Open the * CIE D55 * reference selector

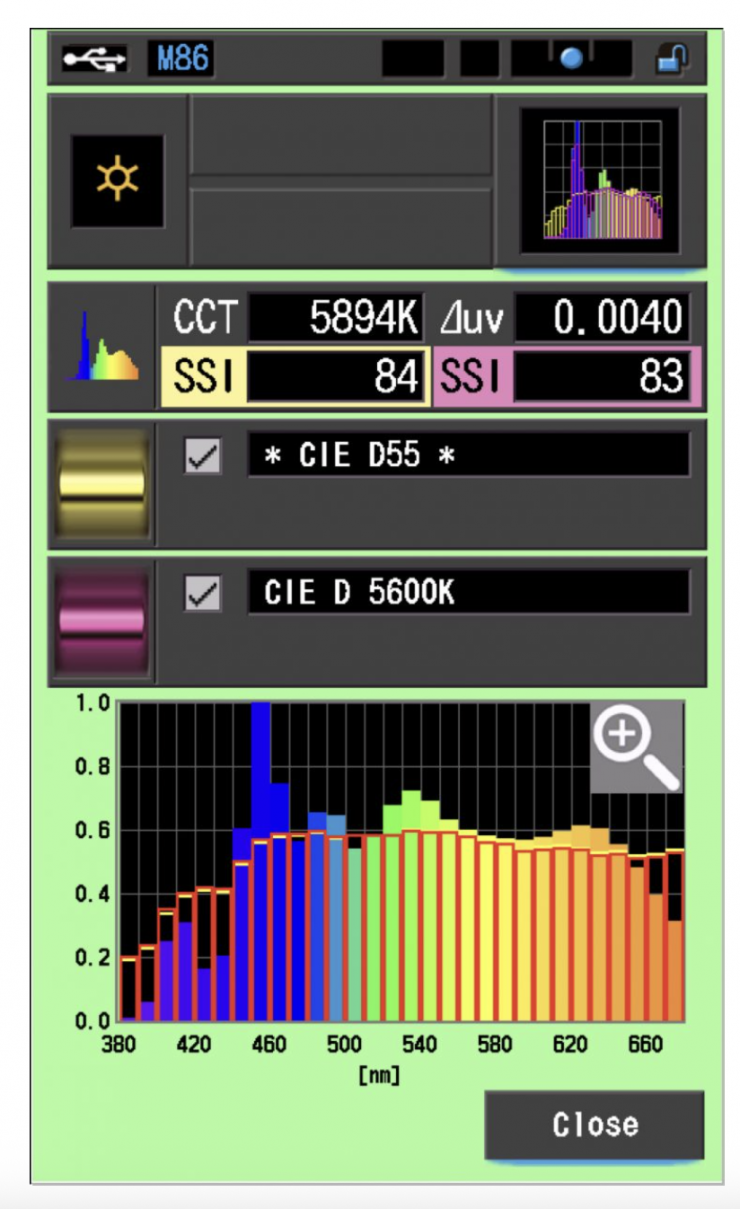468,456
